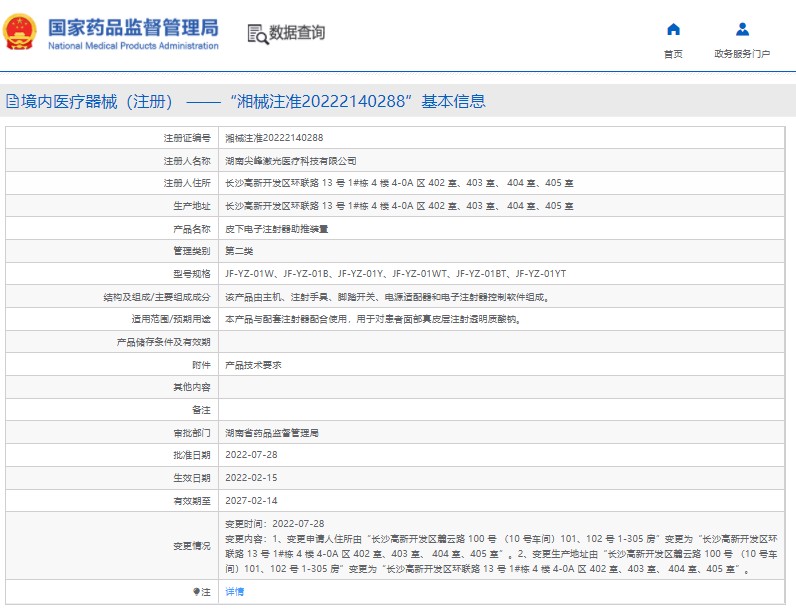Click the 其他内容 label
This screenshot has height=613, width=796.
(x=191, y=387)
